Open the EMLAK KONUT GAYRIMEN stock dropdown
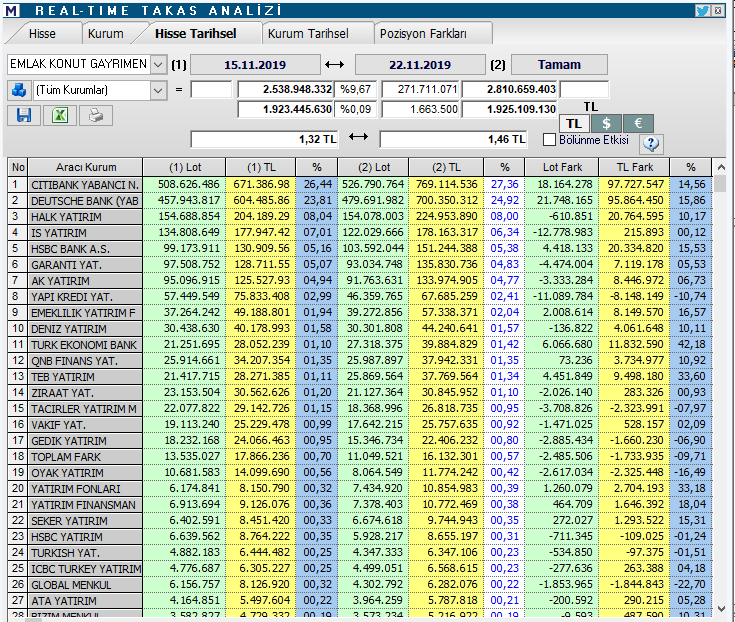Screen dimensions: 735x622 point(158,64)
